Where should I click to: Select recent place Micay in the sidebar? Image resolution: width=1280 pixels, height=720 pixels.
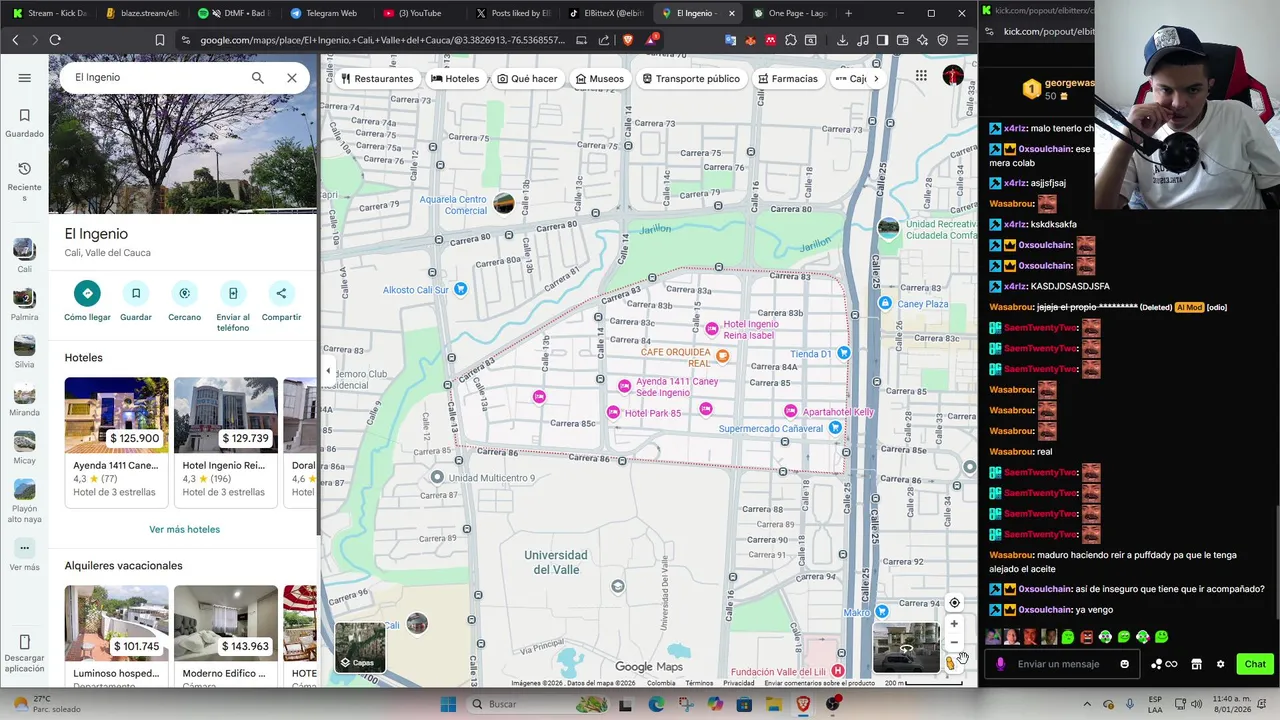(24, 448)
